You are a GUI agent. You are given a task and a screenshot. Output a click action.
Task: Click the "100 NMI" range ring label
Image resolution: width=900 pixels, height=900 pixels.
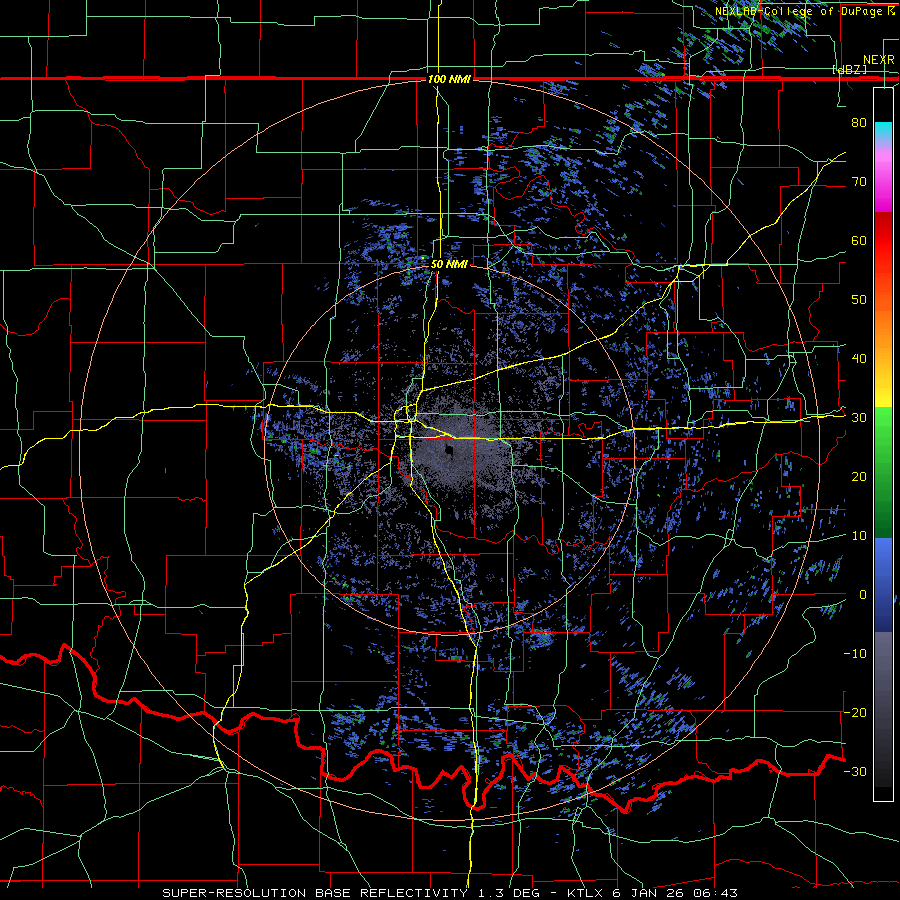(449, 79)
